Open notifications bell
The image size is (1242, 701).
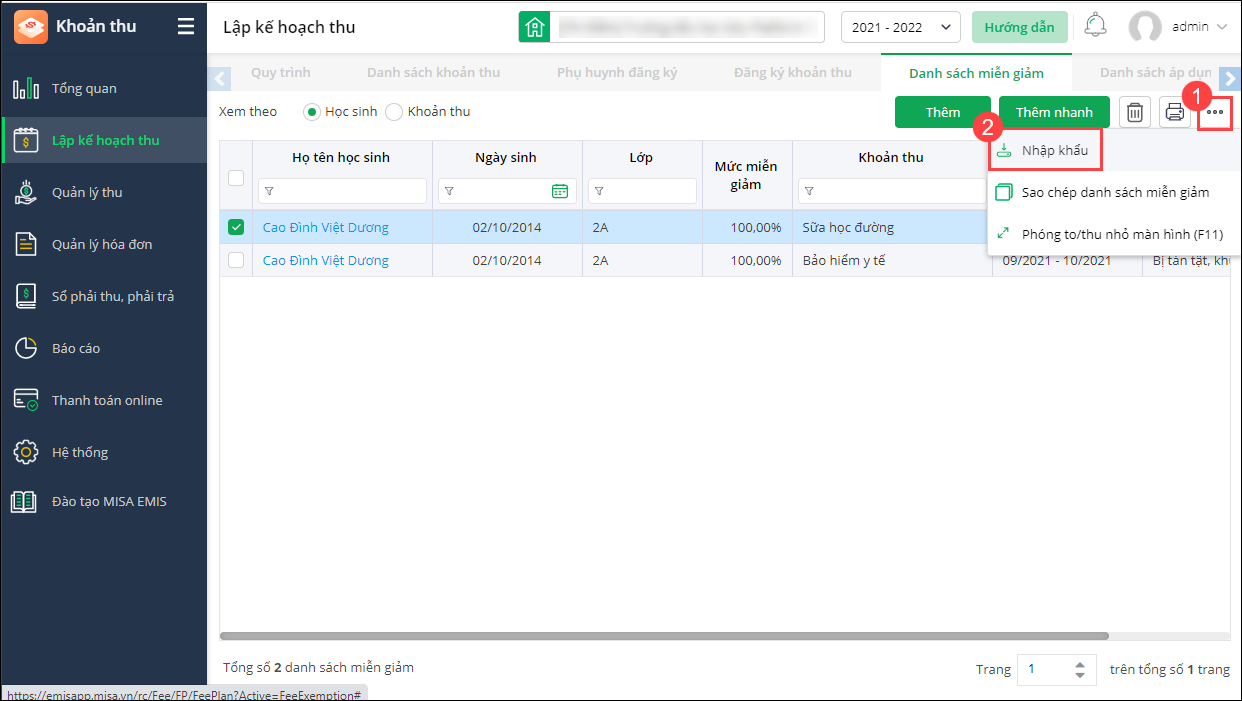[1096, 26]
